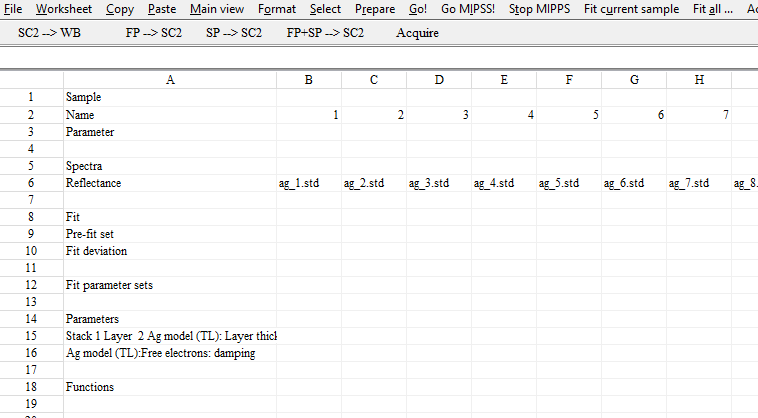
Task: Click the ag_2.std cell
Action: point(374,183)
